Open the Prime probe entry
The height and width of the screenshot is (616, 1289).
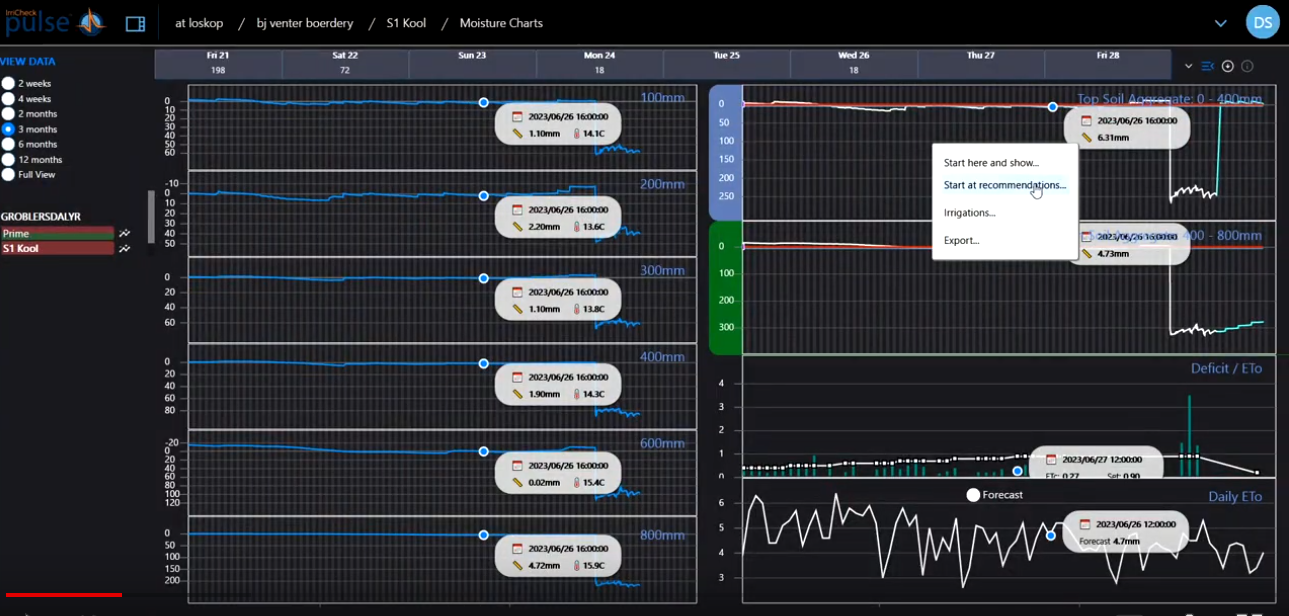(57, 233)
